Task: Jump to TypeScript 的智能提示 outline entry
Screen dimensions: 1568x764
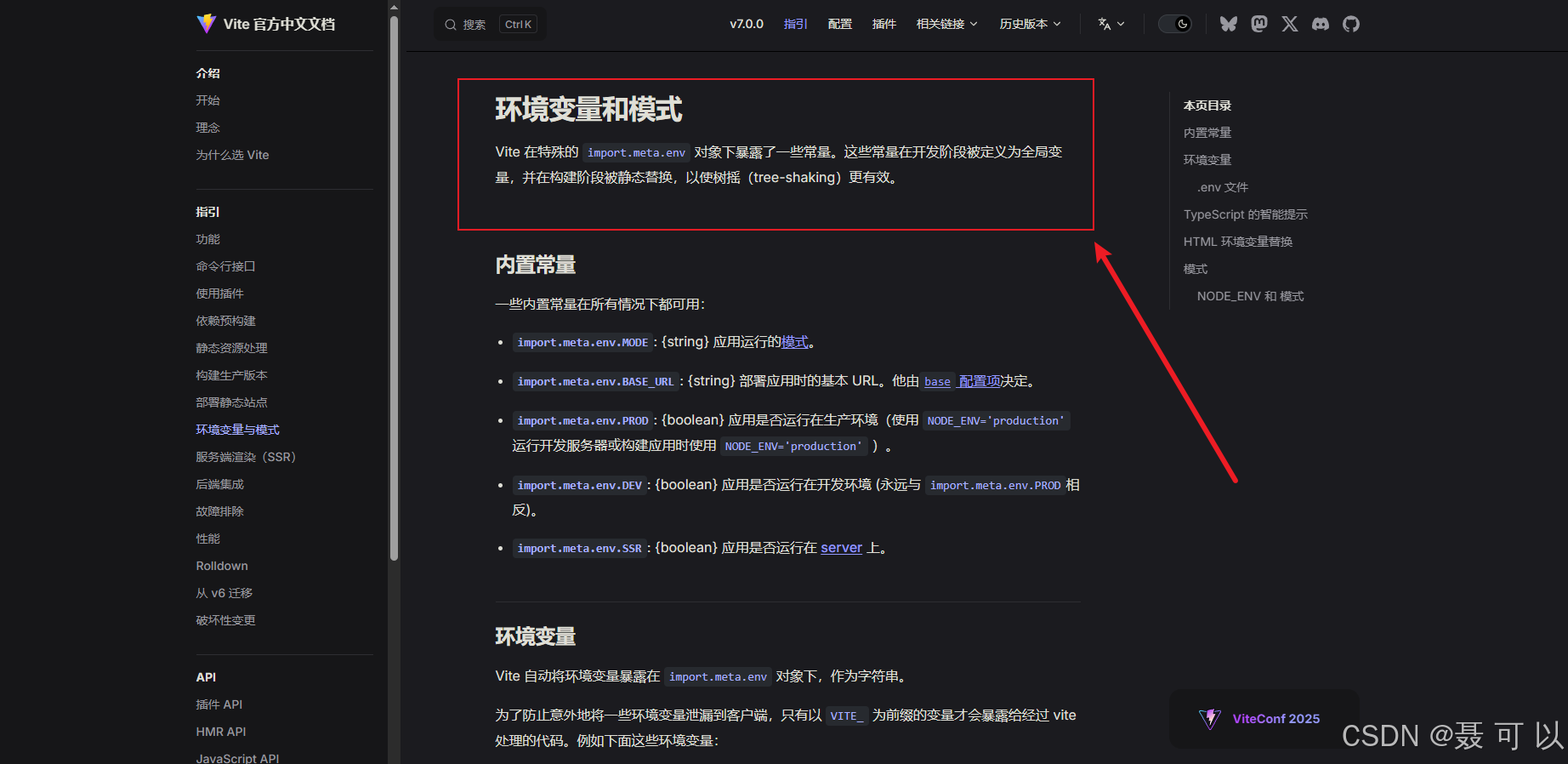Action: click(x=1246, y=214)
